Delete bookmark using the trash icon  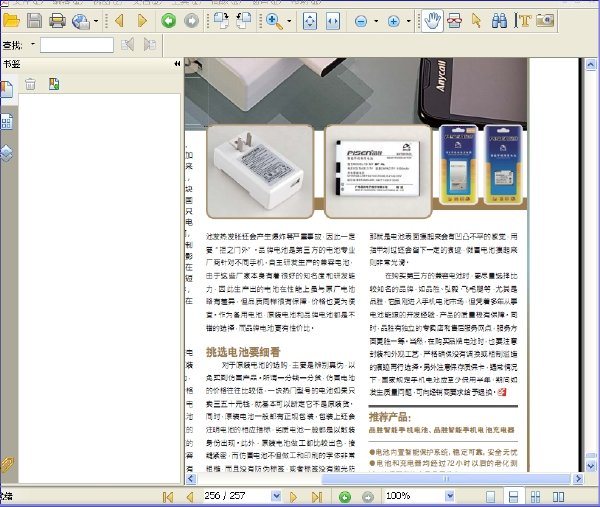point(30,84)
